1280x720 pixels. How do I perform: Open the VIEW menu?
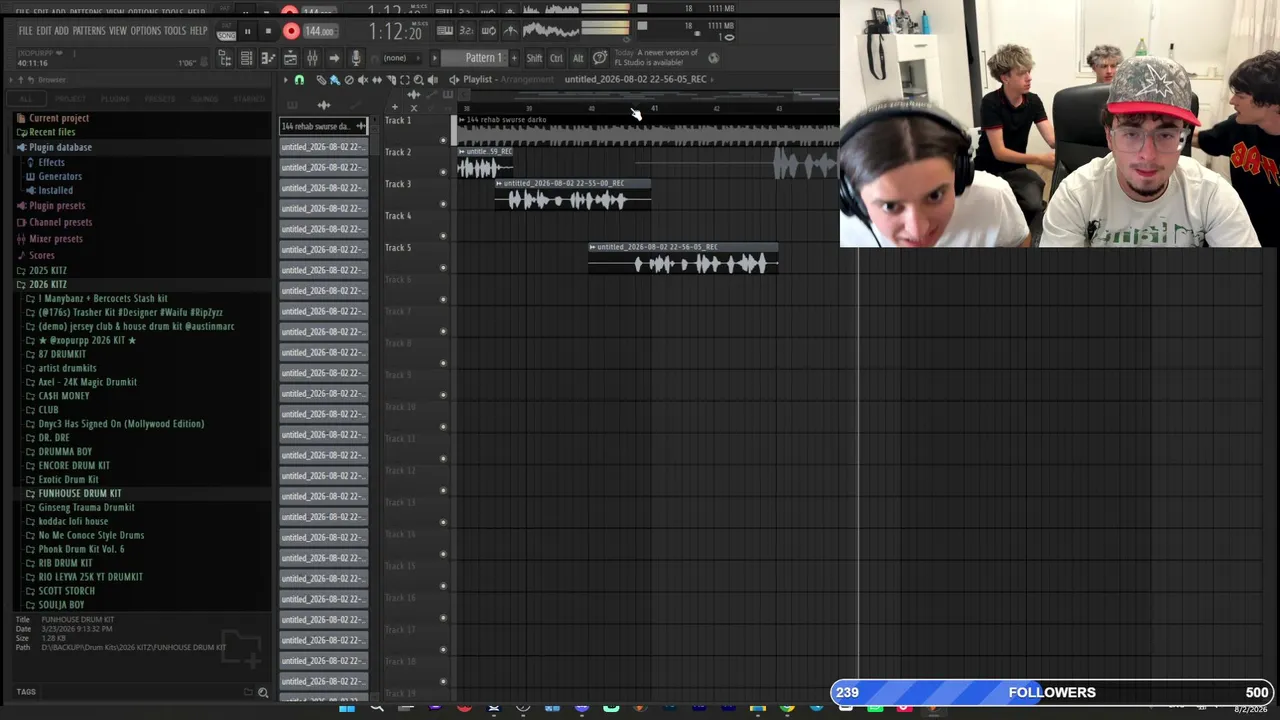coord(118,31)
